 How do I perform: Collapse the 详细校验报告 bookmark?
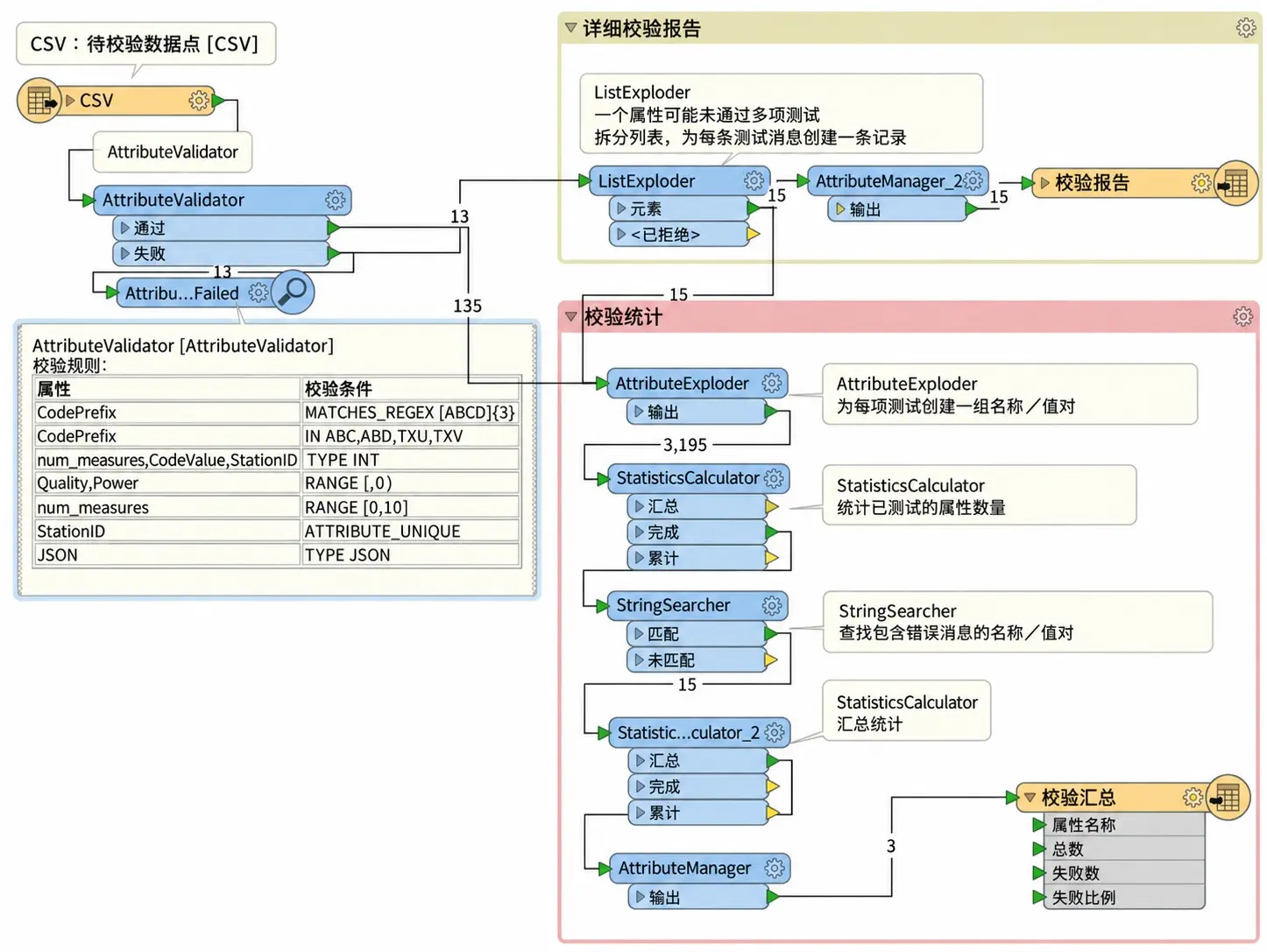(x=570, y=28)
